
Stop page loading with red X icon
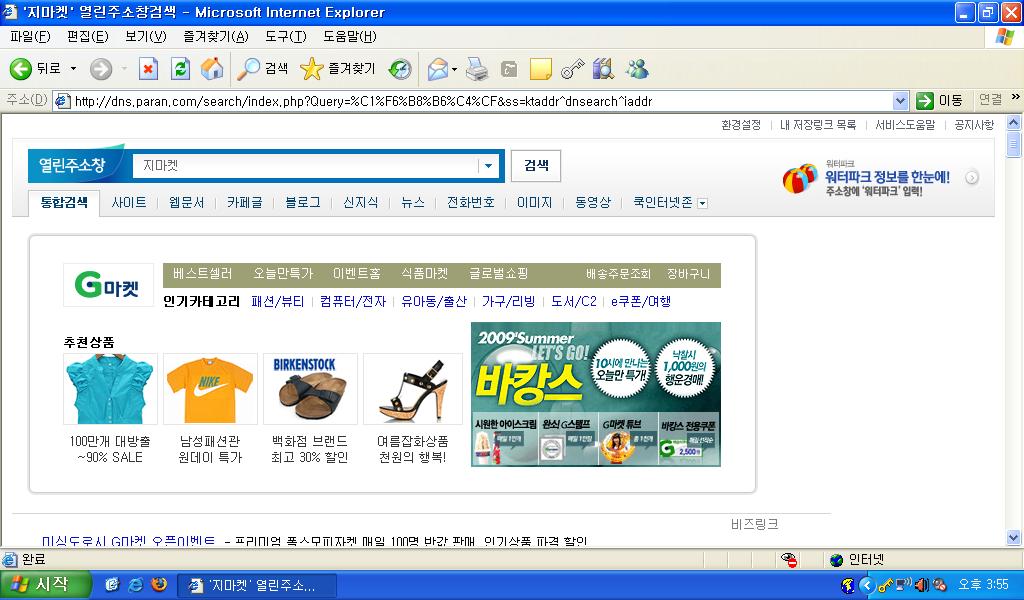click(148, 69)
